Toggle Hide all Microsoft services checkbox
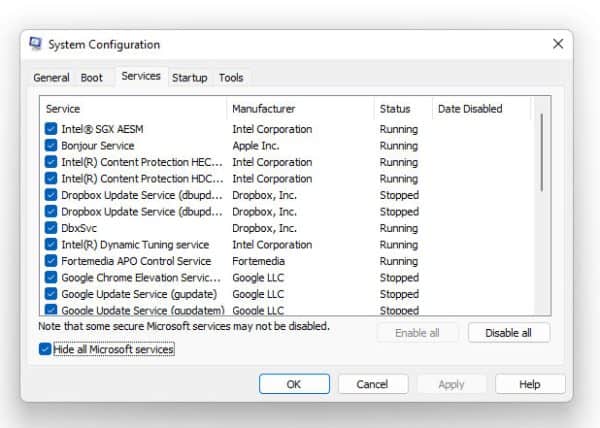This screenshot has height=428, width=600. tap(45, 350)
